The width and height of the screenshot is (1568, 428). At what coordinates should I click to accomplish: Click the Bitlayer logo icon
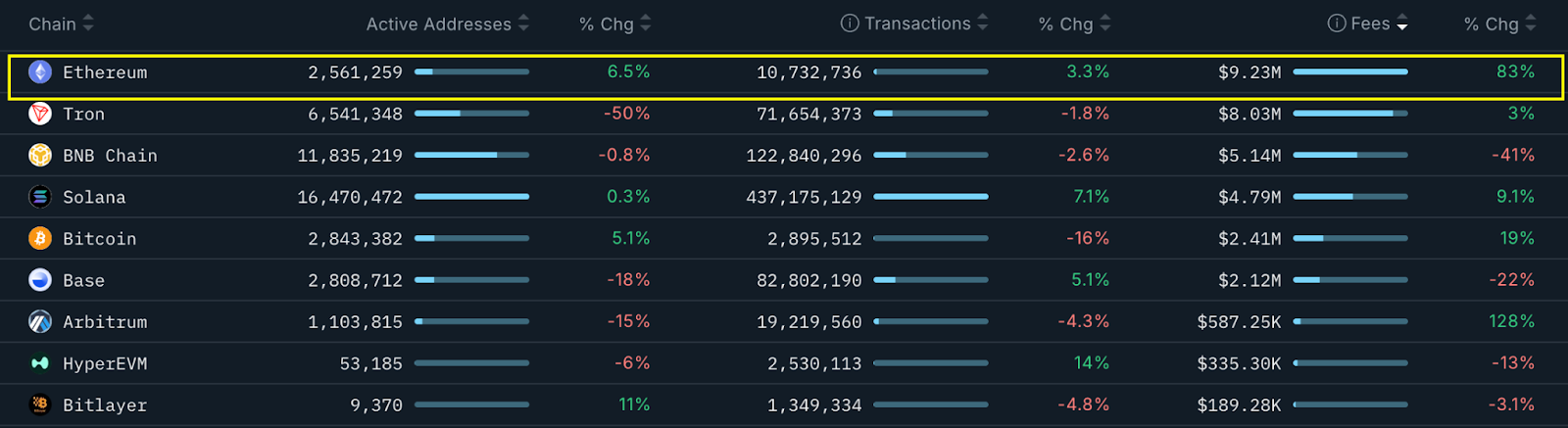point(40,404)
